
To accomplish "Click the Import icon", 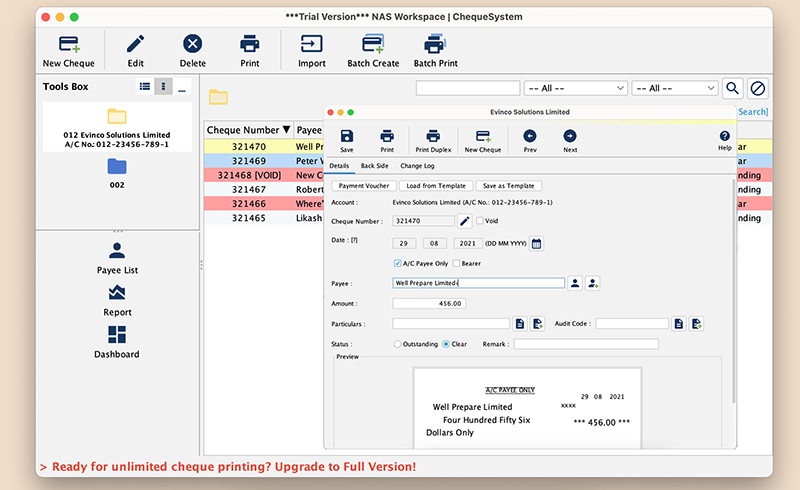I will (312, 44).
